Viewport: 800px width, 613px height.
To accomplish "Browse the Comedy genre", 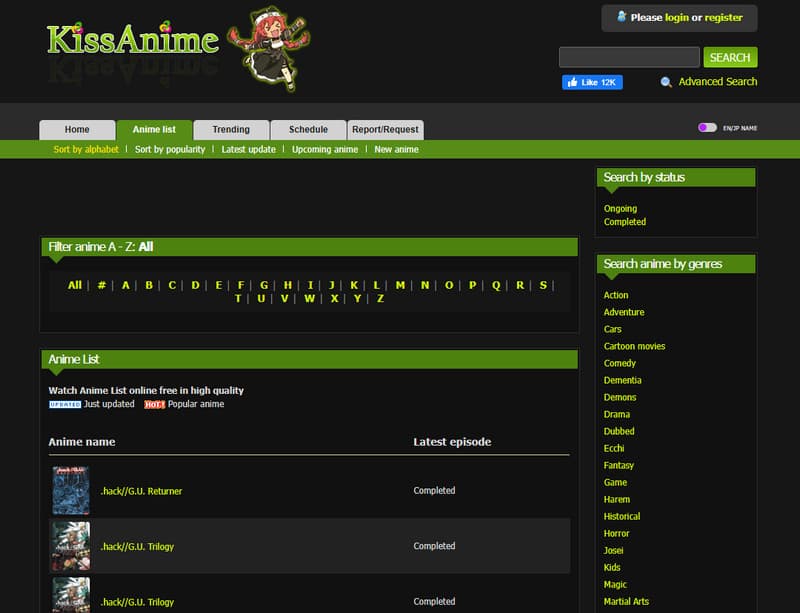I will tap(619, 363).
